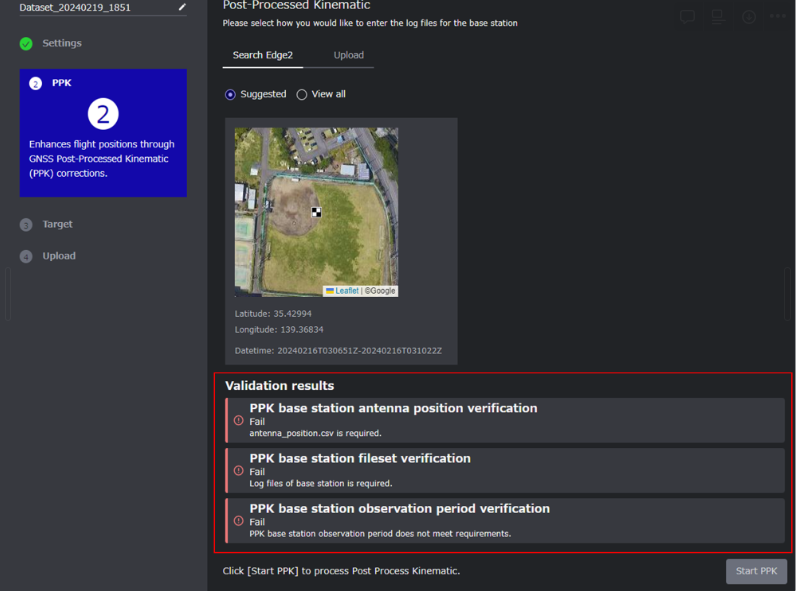The image size is (796, 592).
Task: Click the green Settings completed checkmark
Action: click(26, 44)
